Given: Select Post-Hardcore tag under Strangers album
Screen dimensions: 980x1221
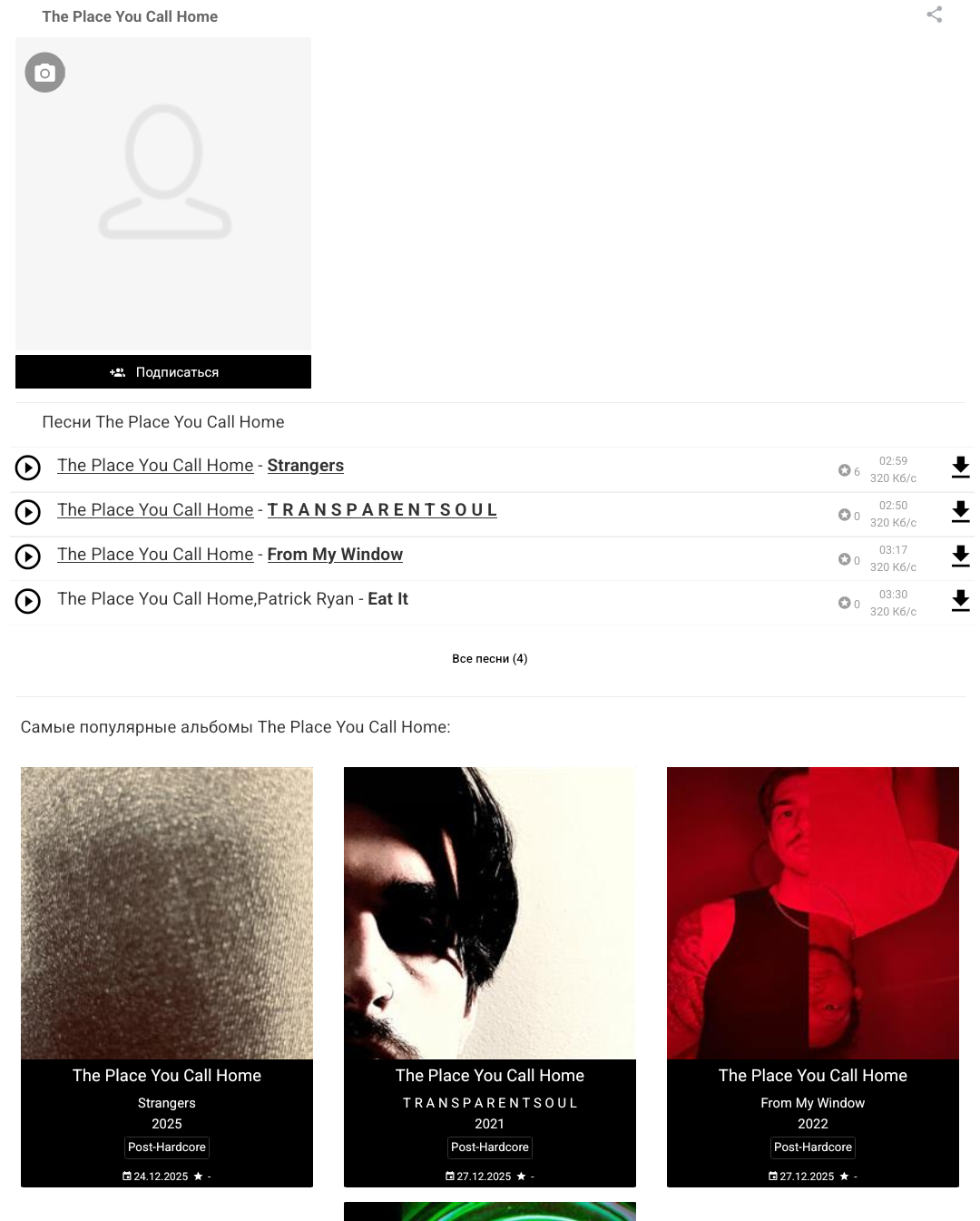Looking at the screenshot, I should coord(167,1147).
